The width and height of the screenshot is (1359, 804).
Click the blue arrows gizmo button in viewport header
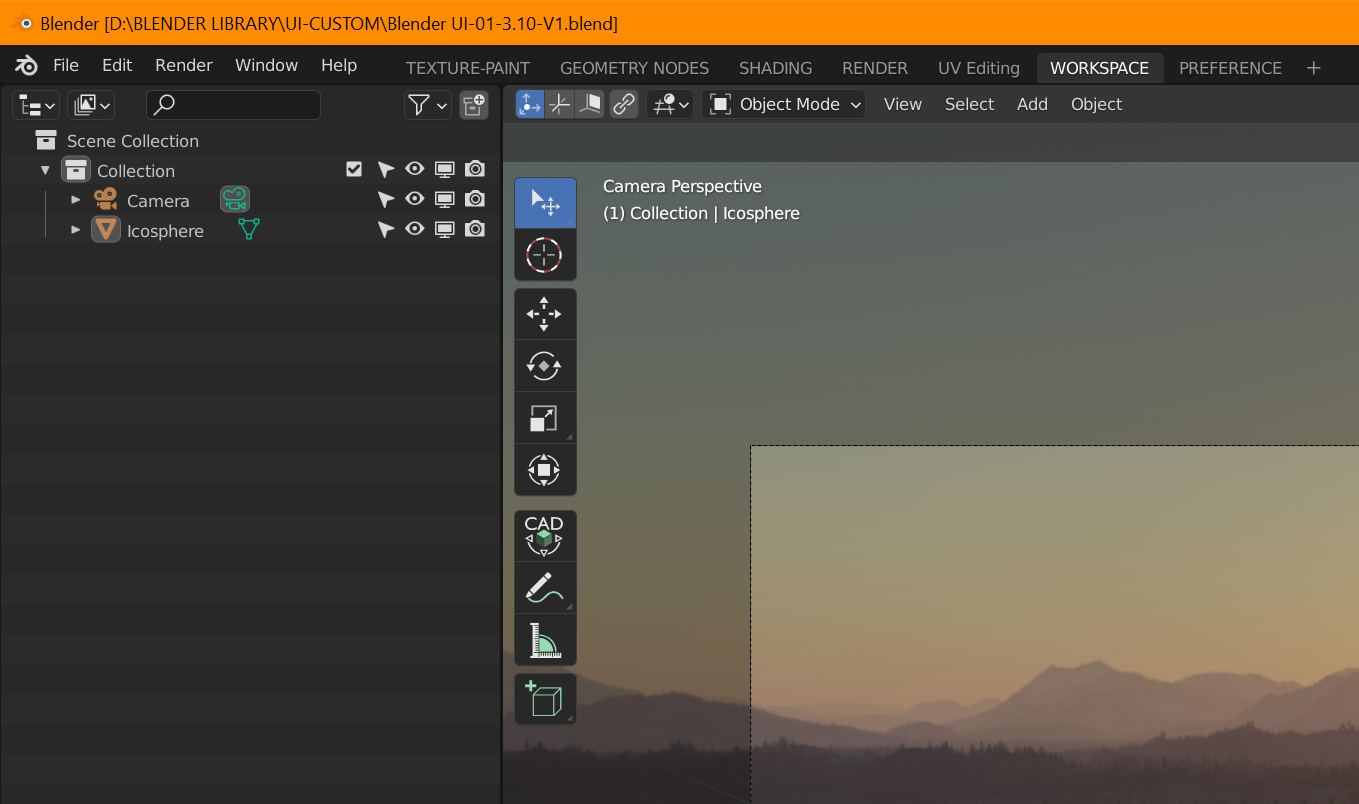(530, 104)
